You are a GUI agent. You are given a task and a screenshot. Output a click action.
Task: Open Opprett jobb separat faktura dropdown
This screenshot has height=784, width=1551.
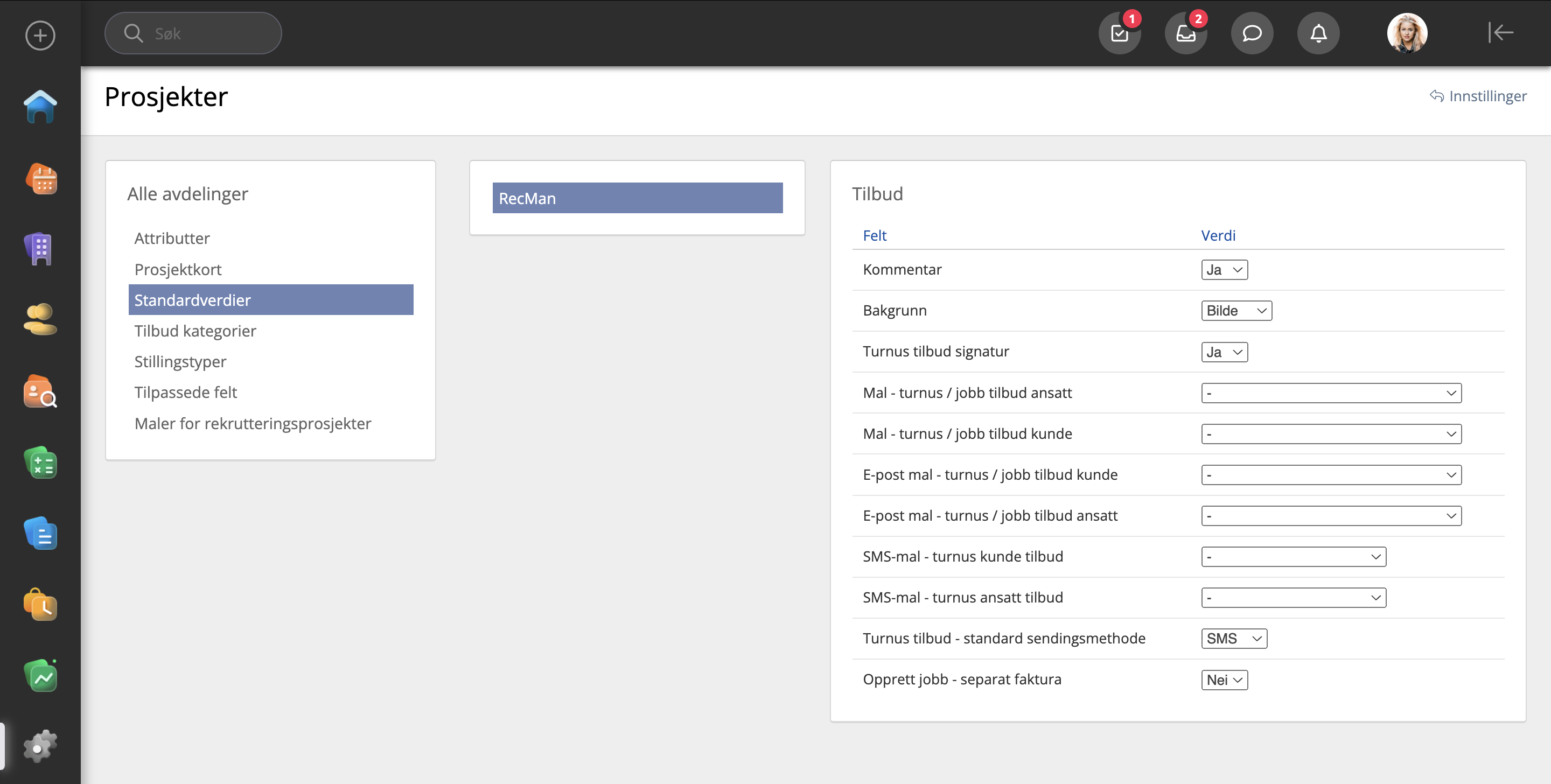coord(1224,680)
